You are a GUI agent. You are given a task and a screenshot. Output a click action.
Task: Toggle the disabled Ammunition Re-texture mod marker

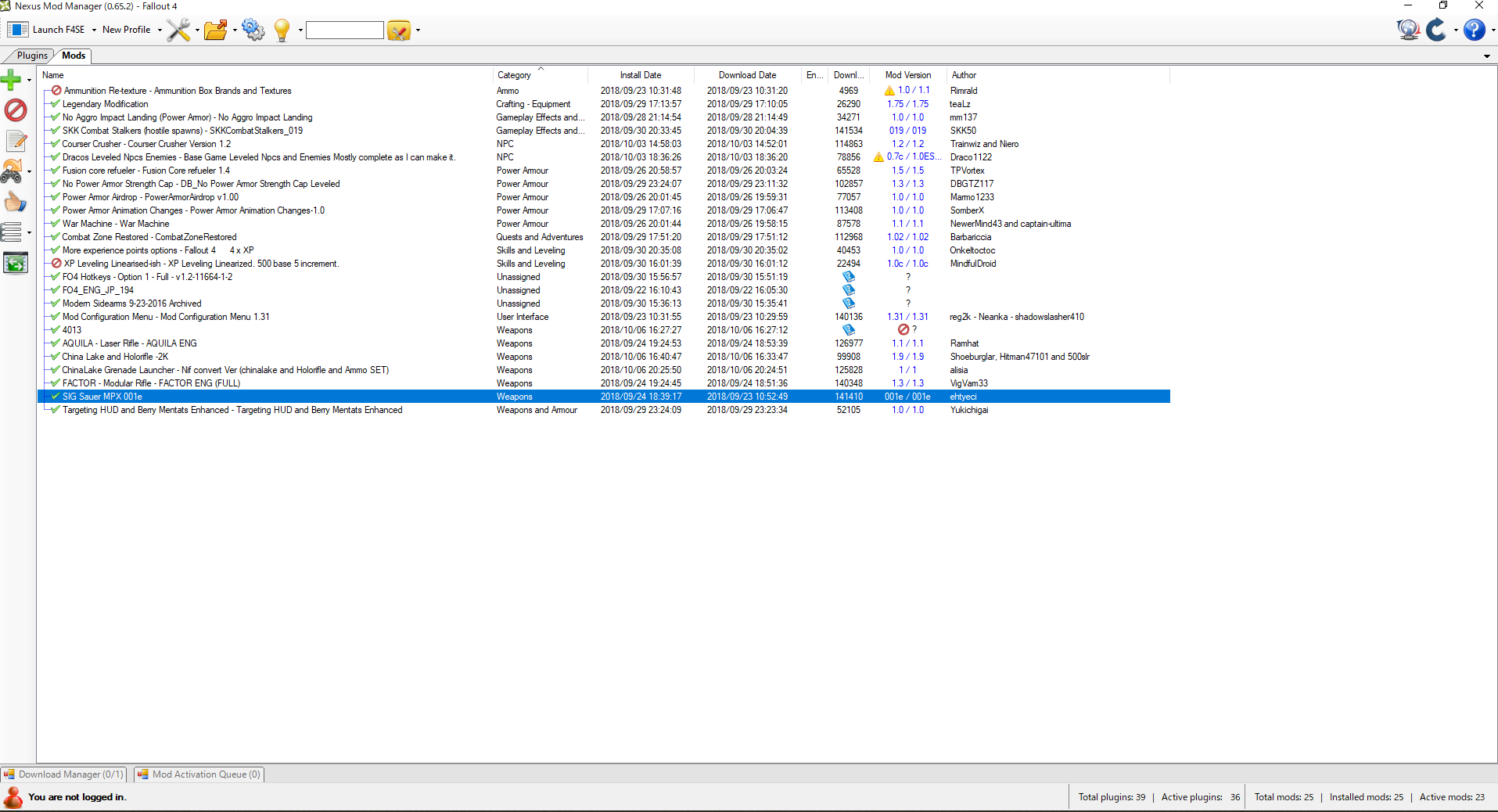click(56, 91)
